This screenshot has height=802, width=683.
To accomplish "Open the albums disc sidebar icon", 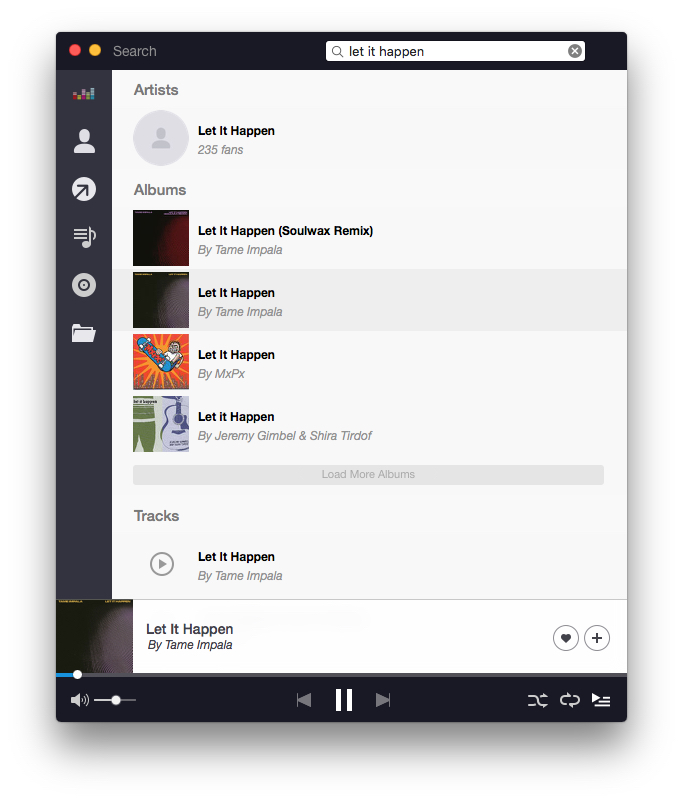I will click(84, 285).
